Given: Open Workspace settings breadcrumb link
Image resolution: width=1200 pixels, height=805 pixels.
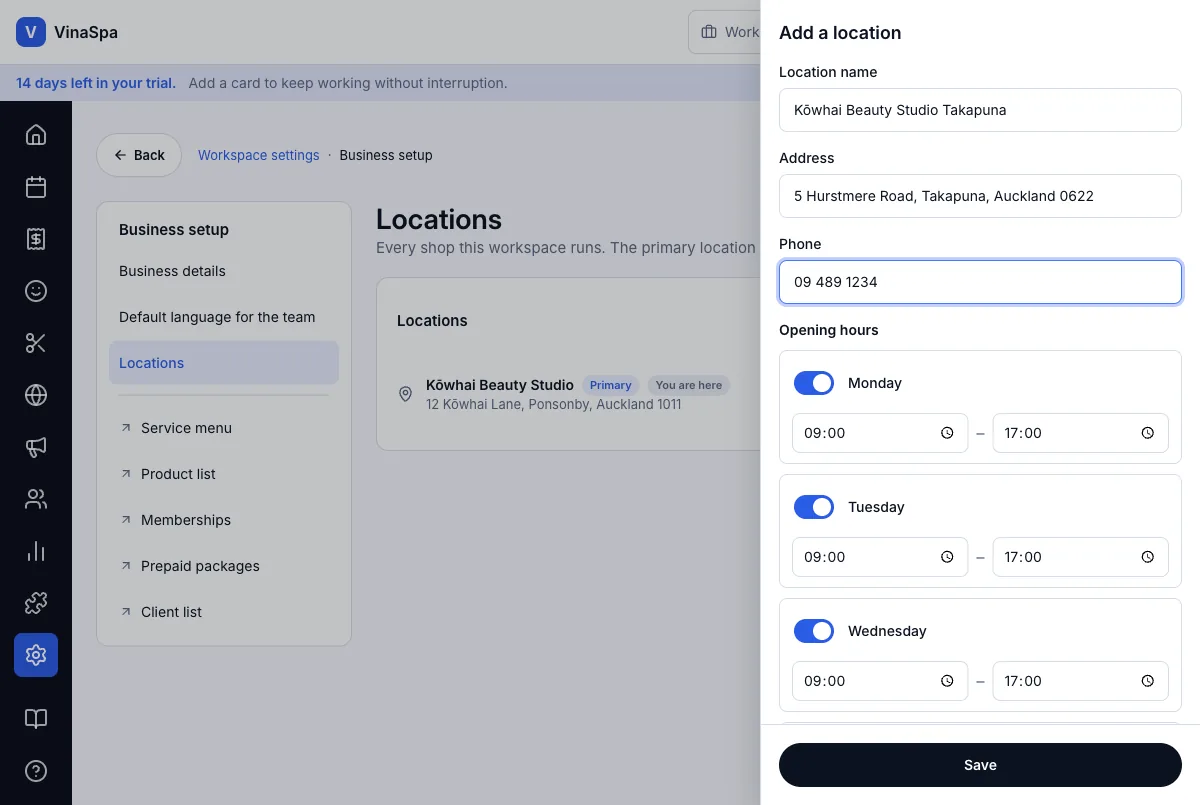Looking at the screenshot, I should [x=258, y=155].
